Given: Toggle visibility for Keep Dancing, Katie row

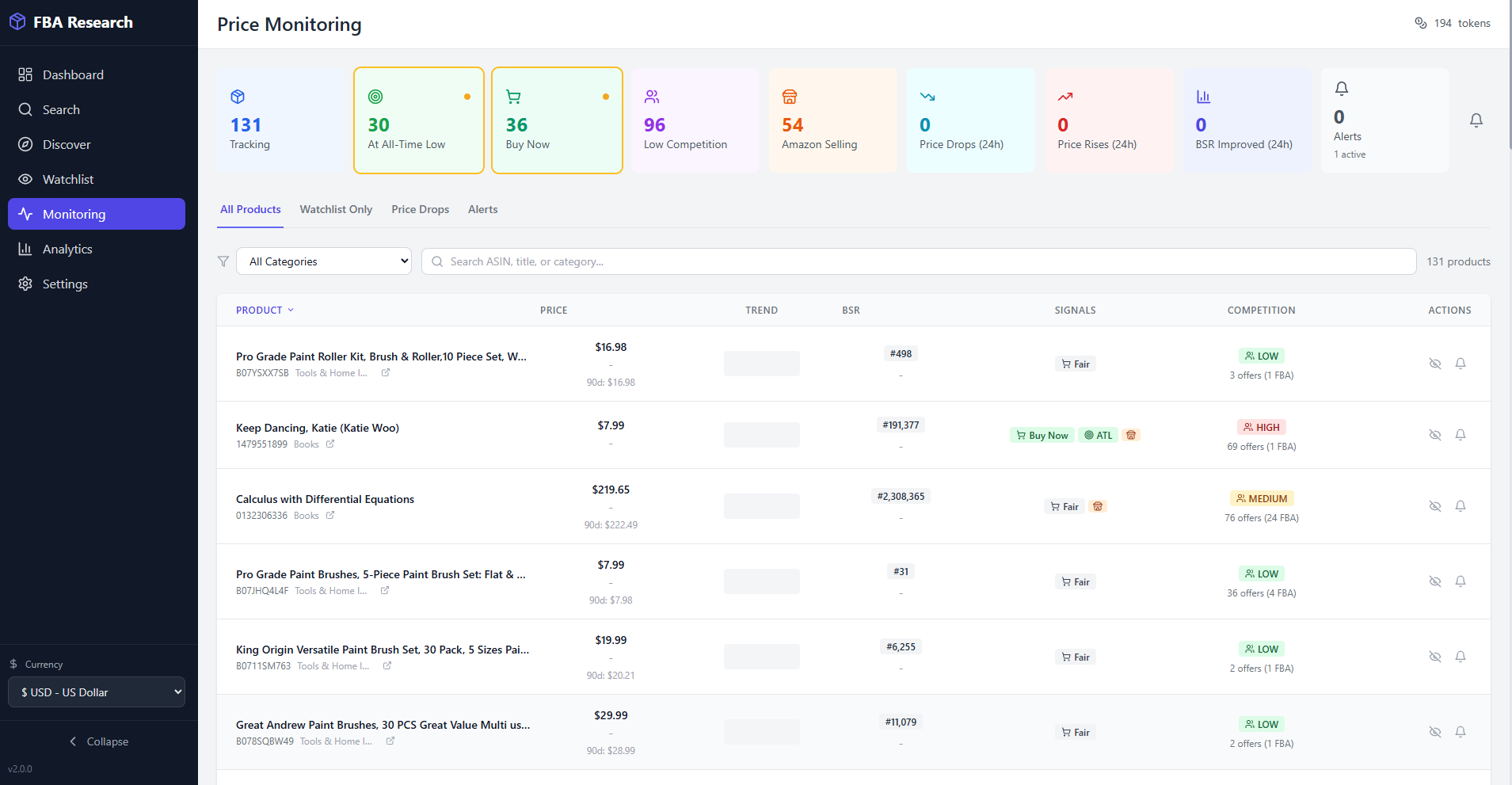Looking at the screenshot, I should (1434, 435).
